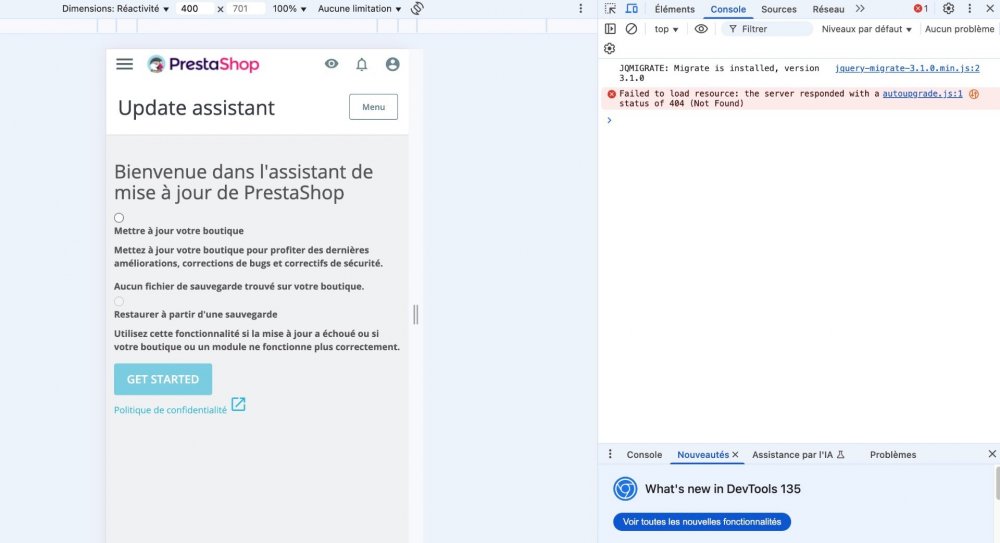Switch to the Réseau tab
Screen dimensions: 1000x543
(828, 9)
